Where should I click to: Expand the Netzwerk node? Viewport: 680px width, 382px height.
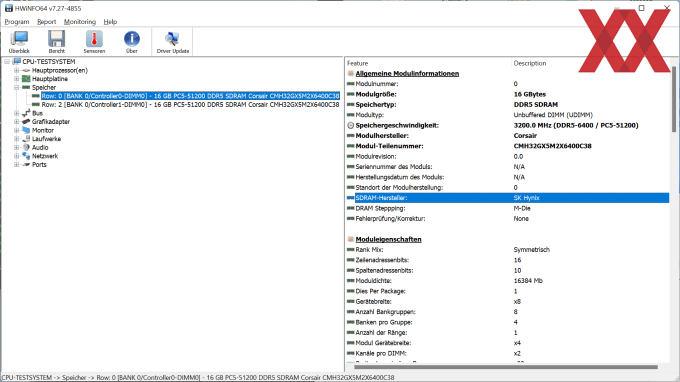[x=16, y=156]
